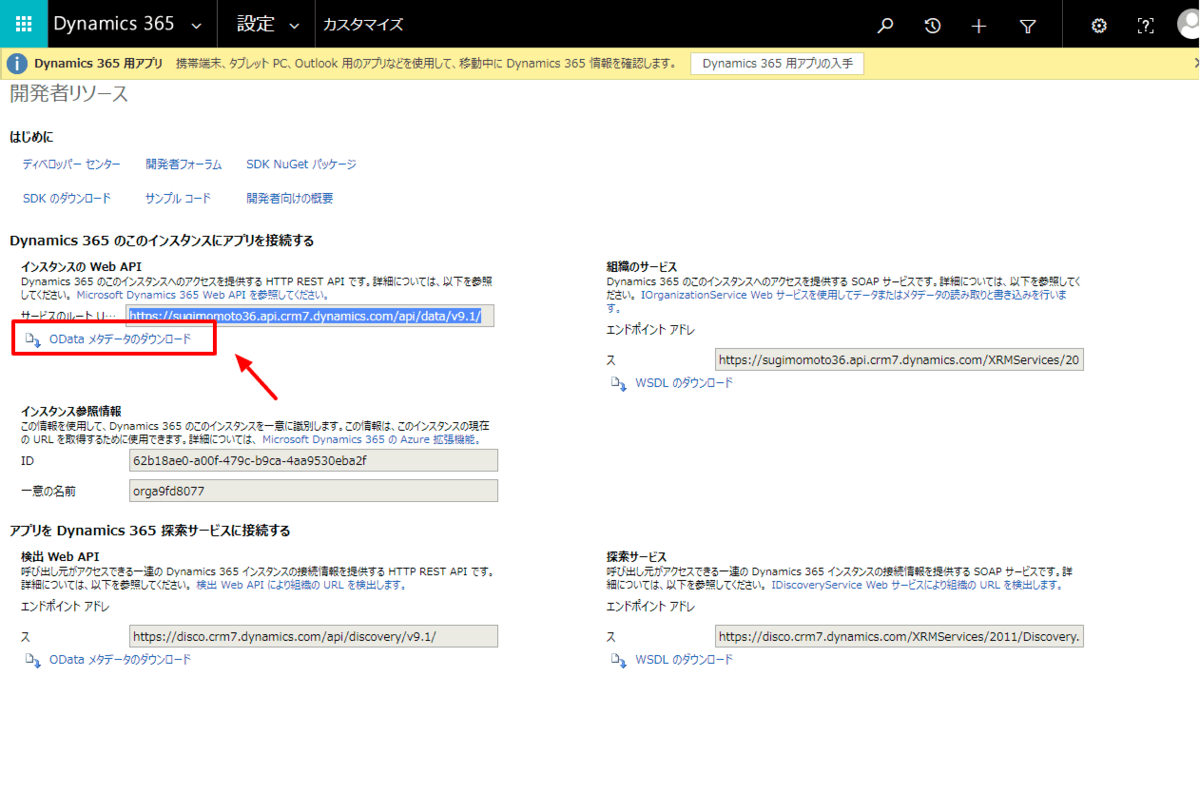
Task: Open the settings gear icon
Action: pyautogui.click(x=1099, y=26)
